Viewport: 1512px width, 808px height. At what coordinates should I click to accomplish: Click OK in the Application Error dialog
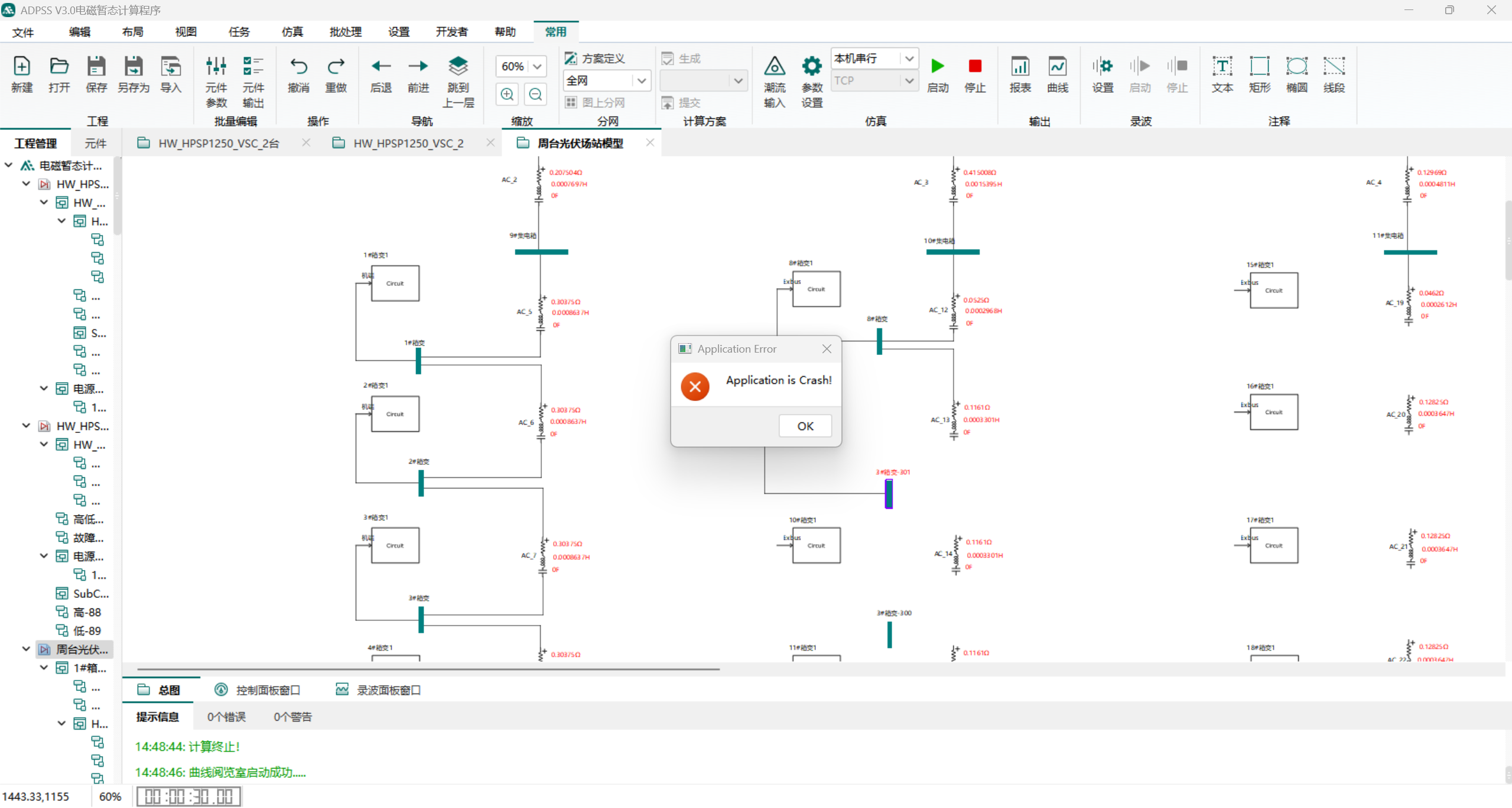pos(805,426)
